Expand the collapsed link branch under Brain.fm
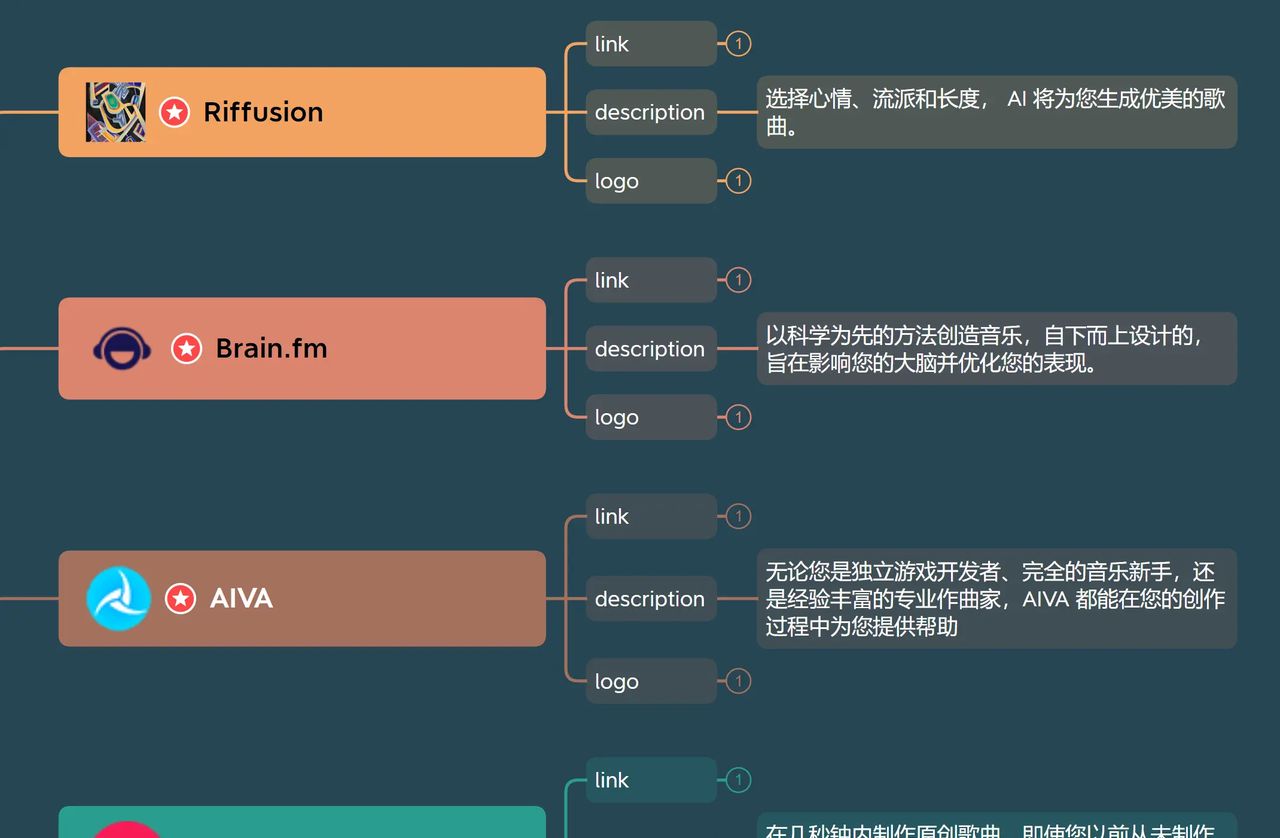The width and height of the screenshot is (1280, 838). point(737,280)
